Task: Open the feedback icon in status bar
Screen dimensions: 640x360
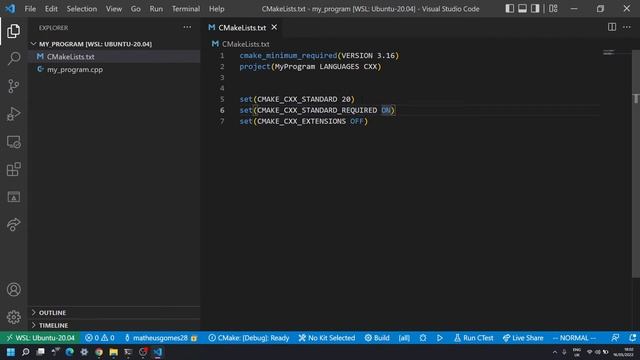Action: pyautogui.click(x=615, y=338)
